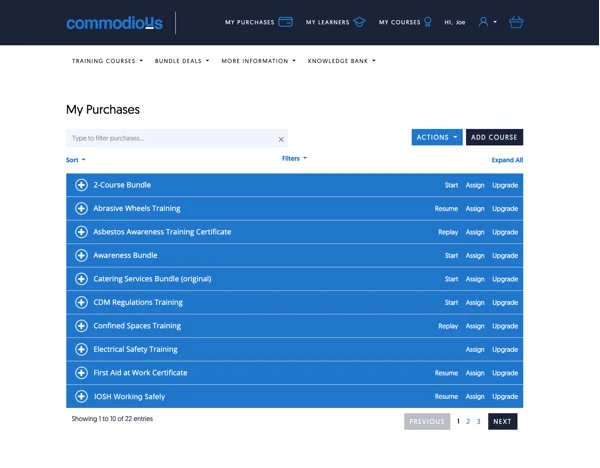Image resolution: width=600 pixels, height=468 pixels.
Task: Click the Expand All link
Action: [x=507, y=160]
